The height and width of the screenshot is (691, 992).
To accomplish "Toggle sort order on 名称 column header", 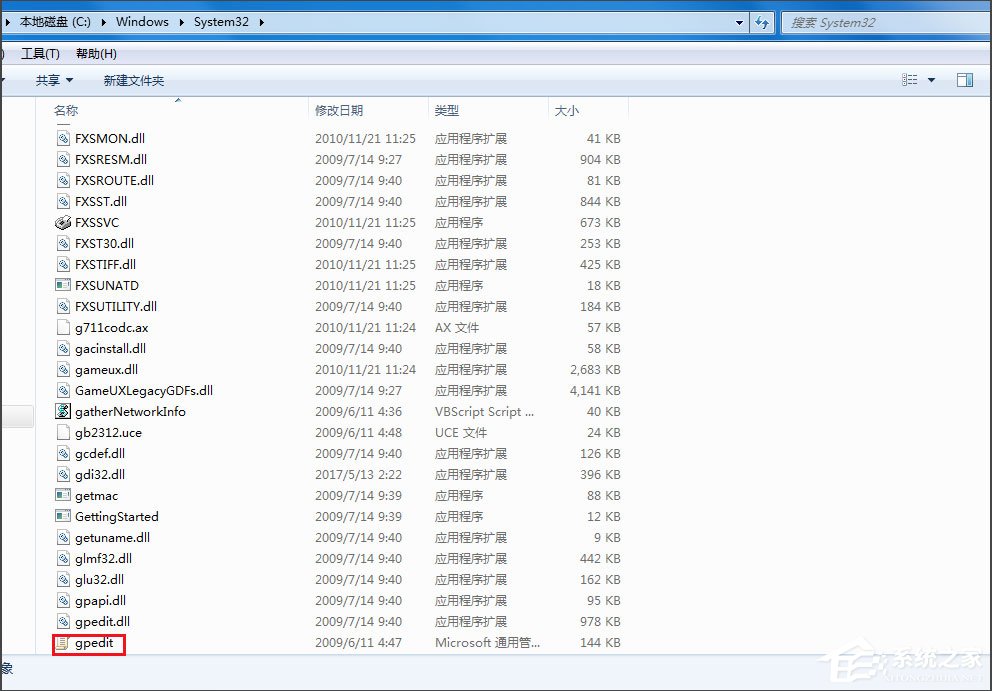I will tap(66, 110).
